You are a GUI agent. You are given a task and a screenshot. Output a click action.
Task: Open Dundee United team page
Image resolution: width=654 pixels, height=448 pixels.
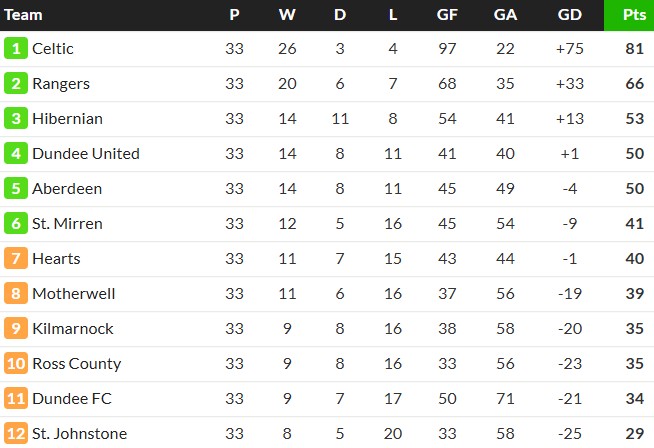tap(86, 153)
